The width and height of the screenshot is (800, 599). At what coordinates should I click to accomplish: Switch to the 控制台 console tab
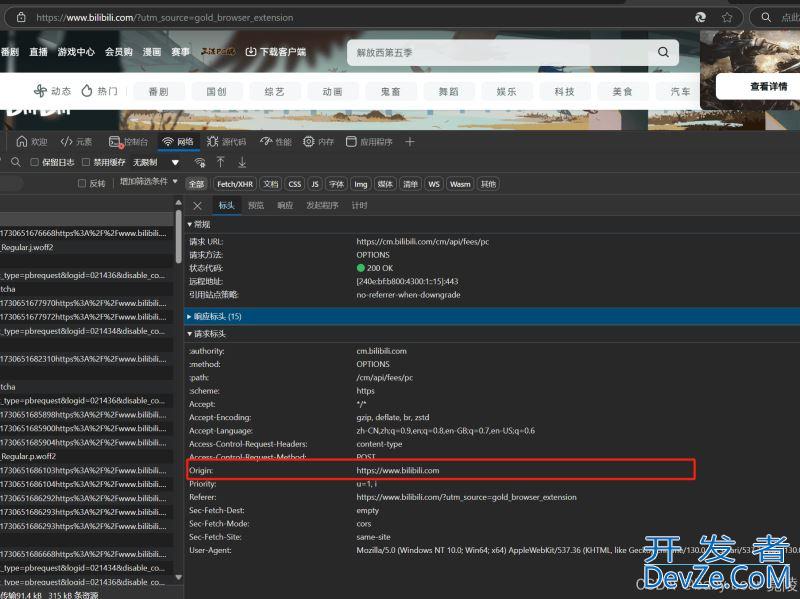(x=129, y=142)
